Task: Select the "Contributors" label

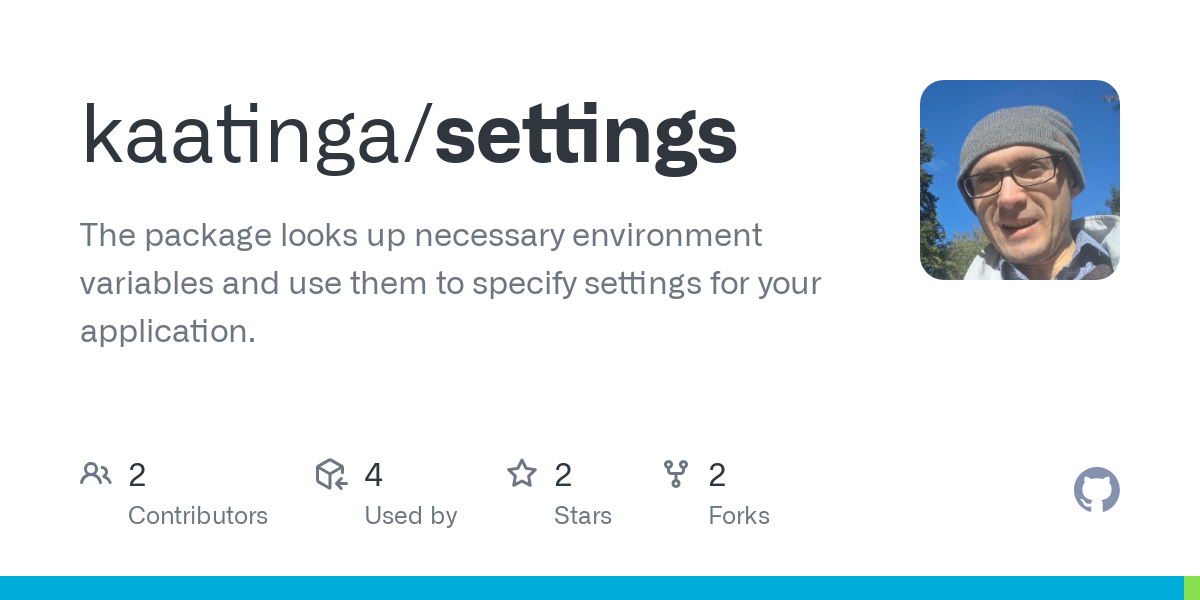Action: point(198,516)
